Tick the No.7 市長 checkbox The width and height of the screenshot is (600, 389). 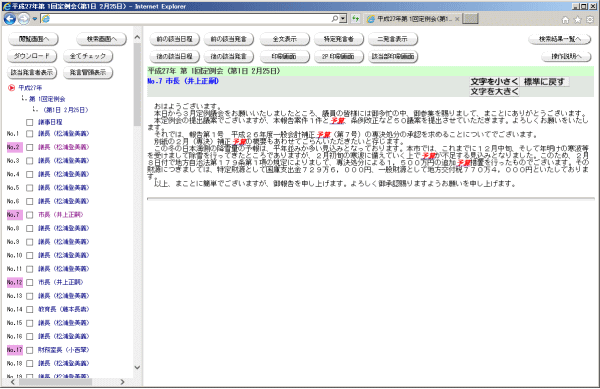pyautogui.click(x=29, y=215)
